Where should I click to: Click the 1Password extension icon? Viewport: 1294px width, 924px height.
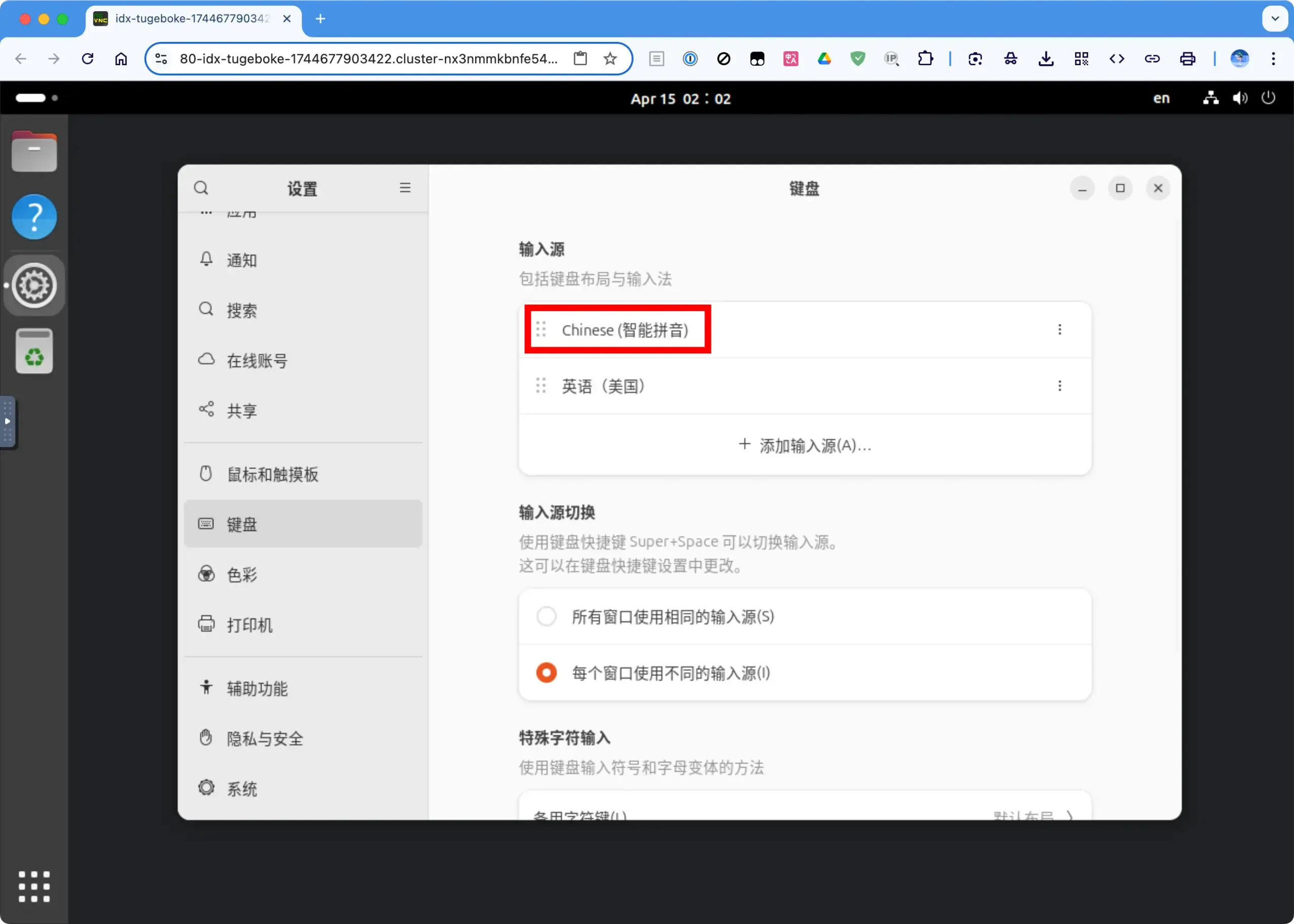coord(690,59)
